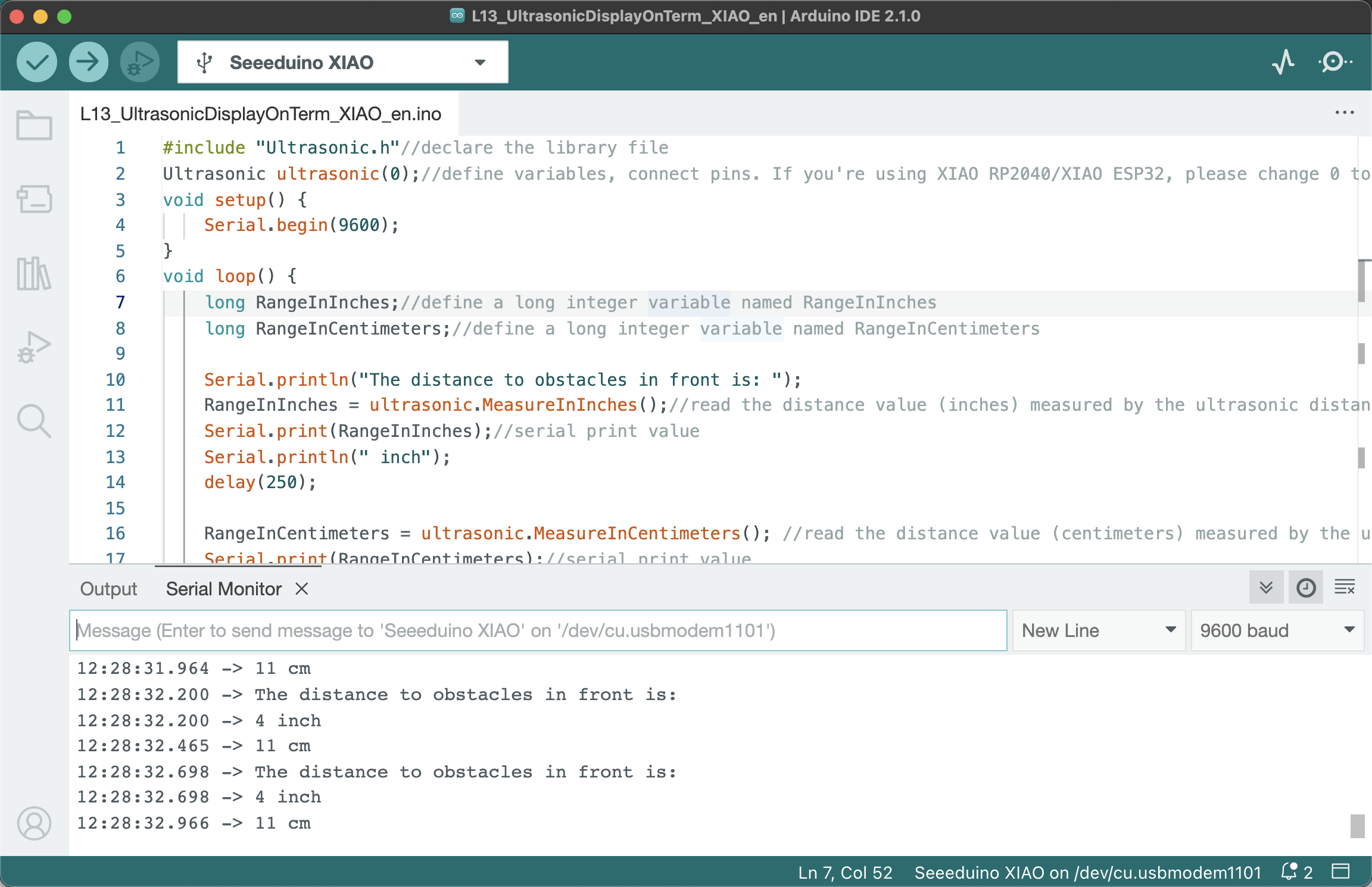Screen dimensions: 1372x887
Task: Click the Serial.print(RangeInInches) line
Action: (451, 431)
